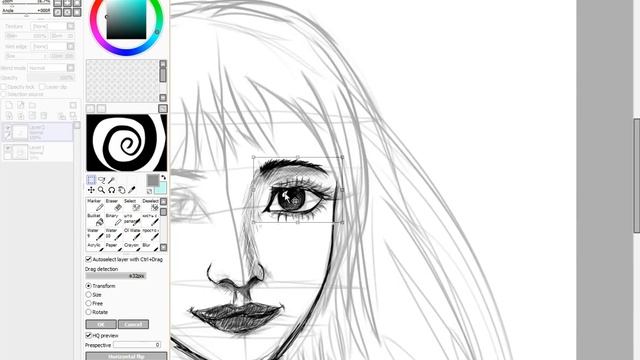Choose the Water 9 brush

[x=95, y=234]
